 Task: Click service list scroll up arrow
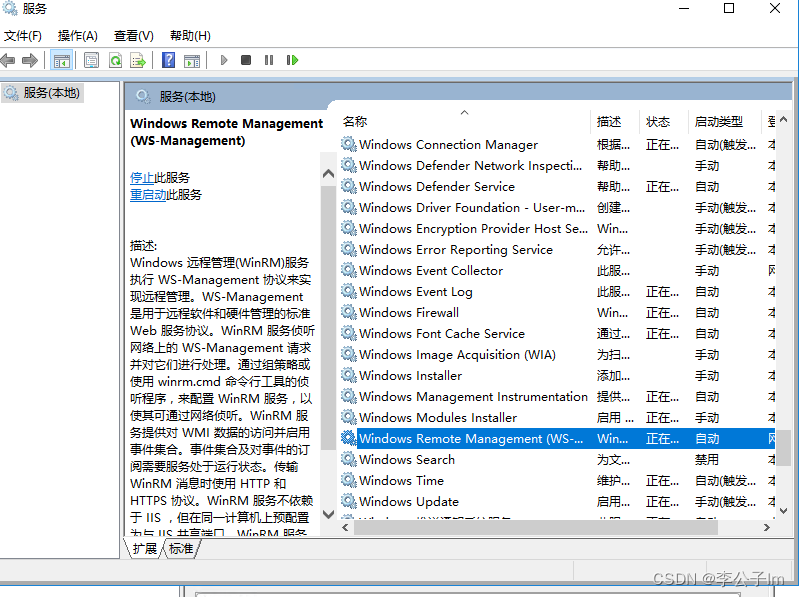click(784, 120)
